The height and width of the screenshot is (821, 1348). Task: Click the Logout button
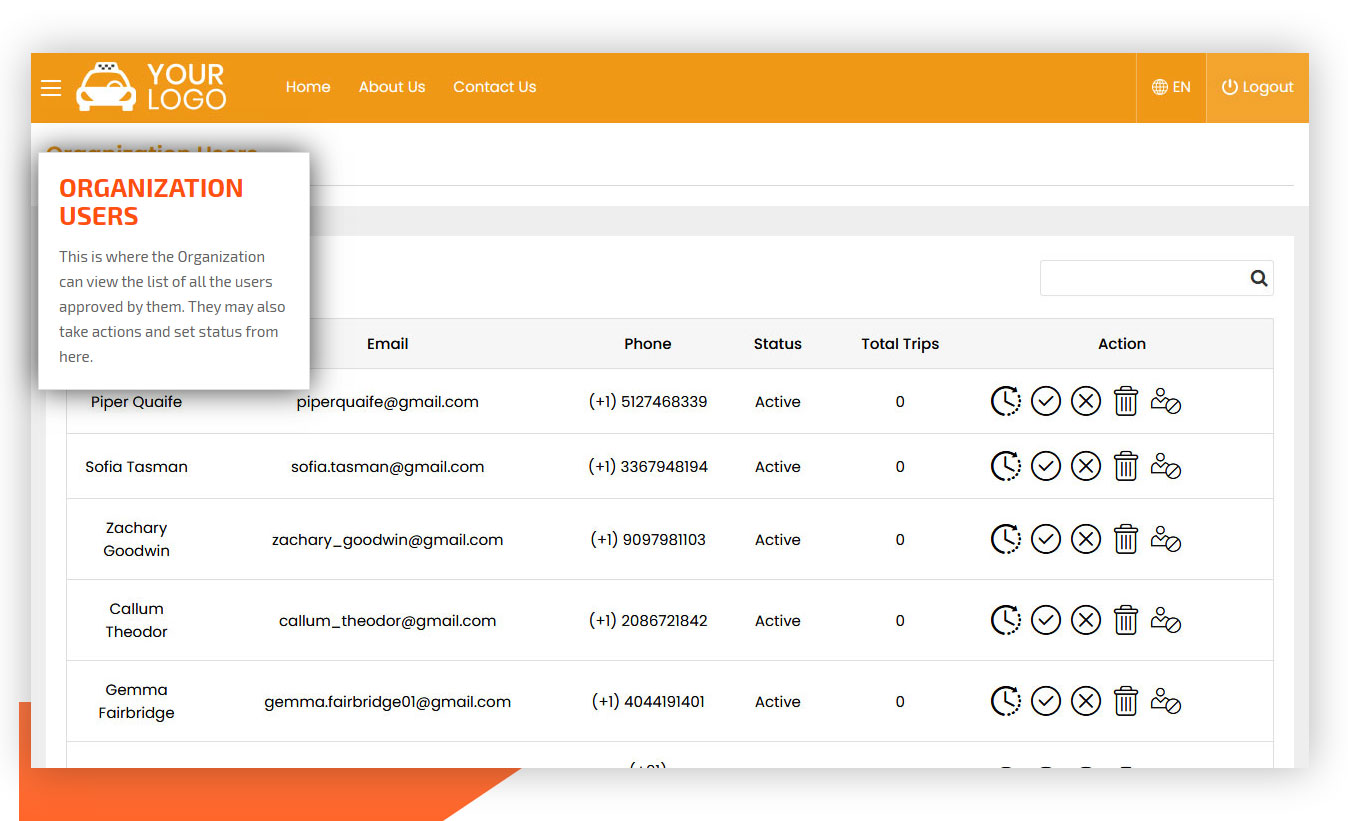coord(1258,88)
